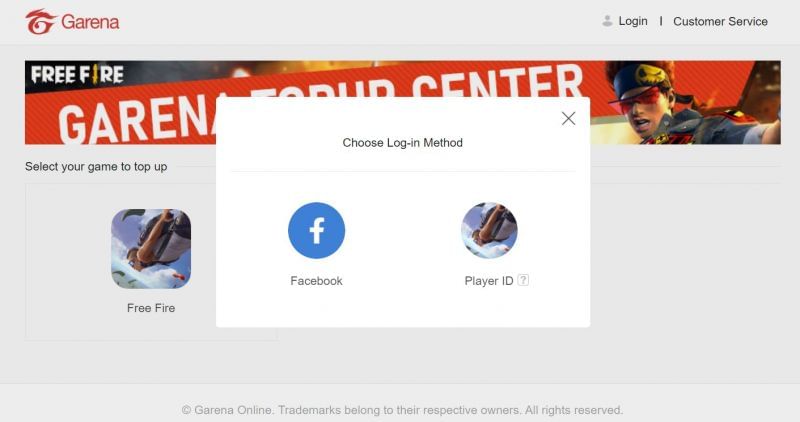This screenshot has height=422, width=800.
Task: Click the banner character with red glasses
Action: click(684, 103)
